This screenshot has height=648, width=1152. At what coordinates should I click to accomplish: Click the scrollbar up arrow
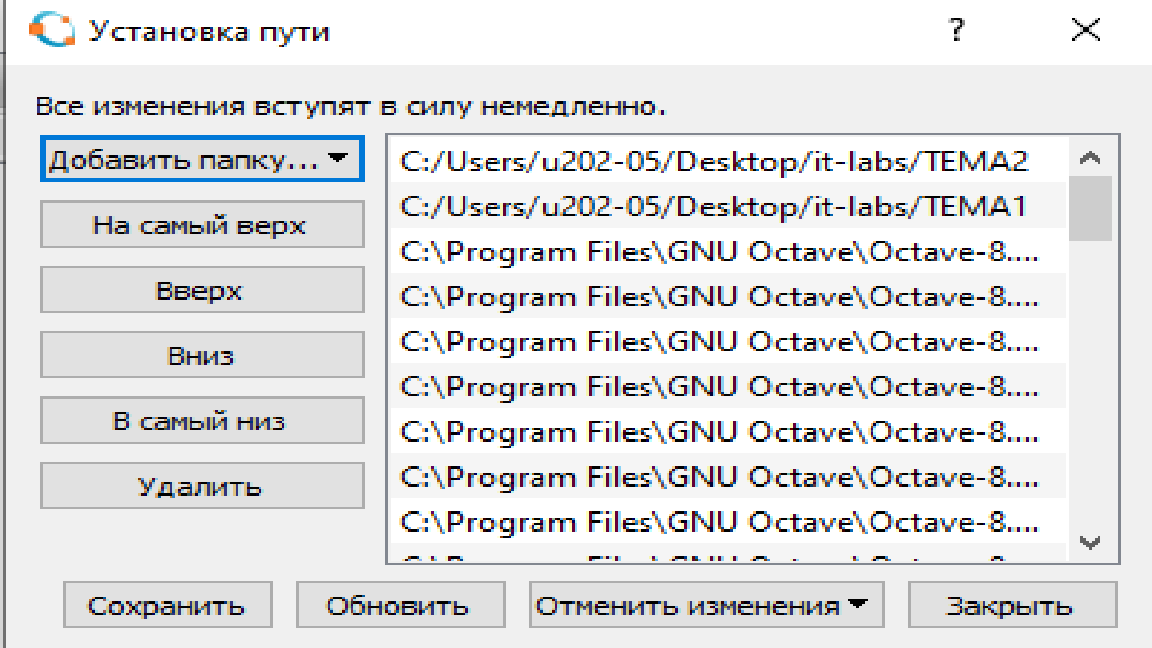(x=1092, y=155)
